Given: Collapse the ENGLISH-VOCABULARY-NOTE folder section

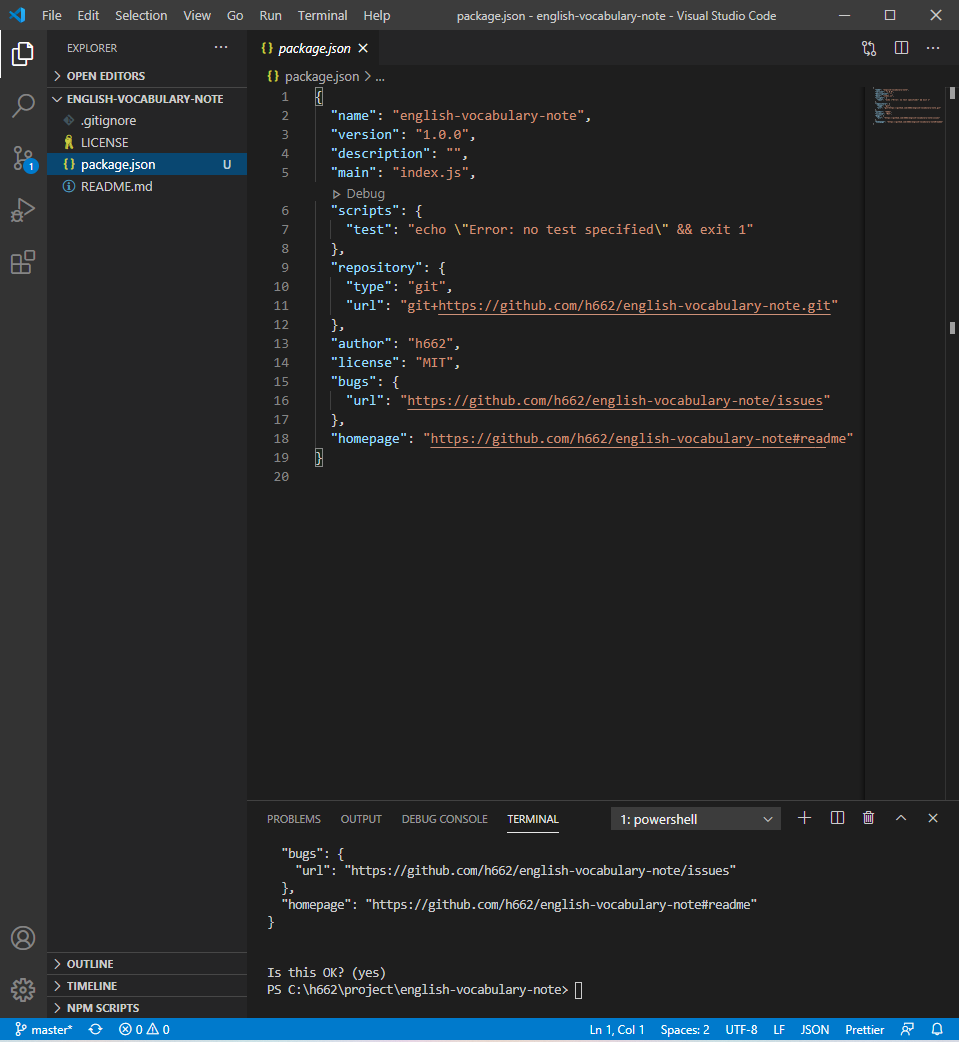Looking at the screenshot, I should point(147,99).
